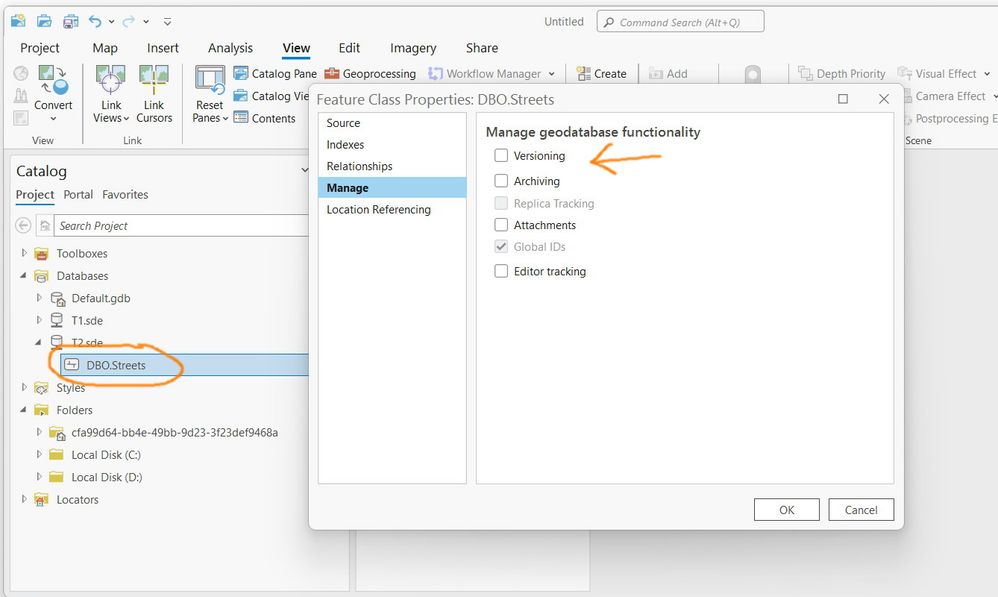The width and height of the screenshot is (998, 597).
Task: Expand the Toolboxes tree node
Action: point(24,253)
